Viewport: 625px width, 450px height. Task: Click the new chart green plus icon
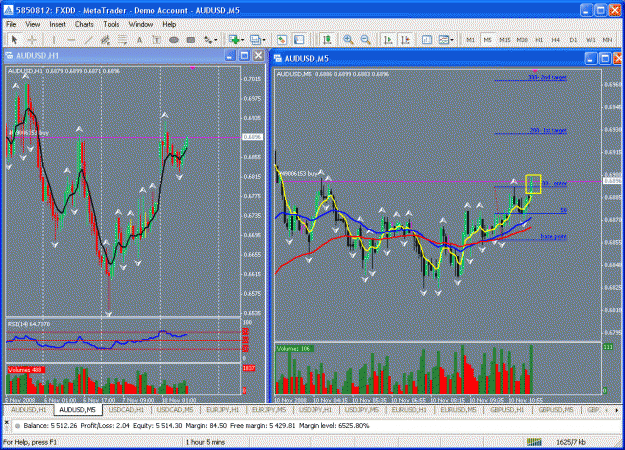pyautogui.click(x=234, y=40)
